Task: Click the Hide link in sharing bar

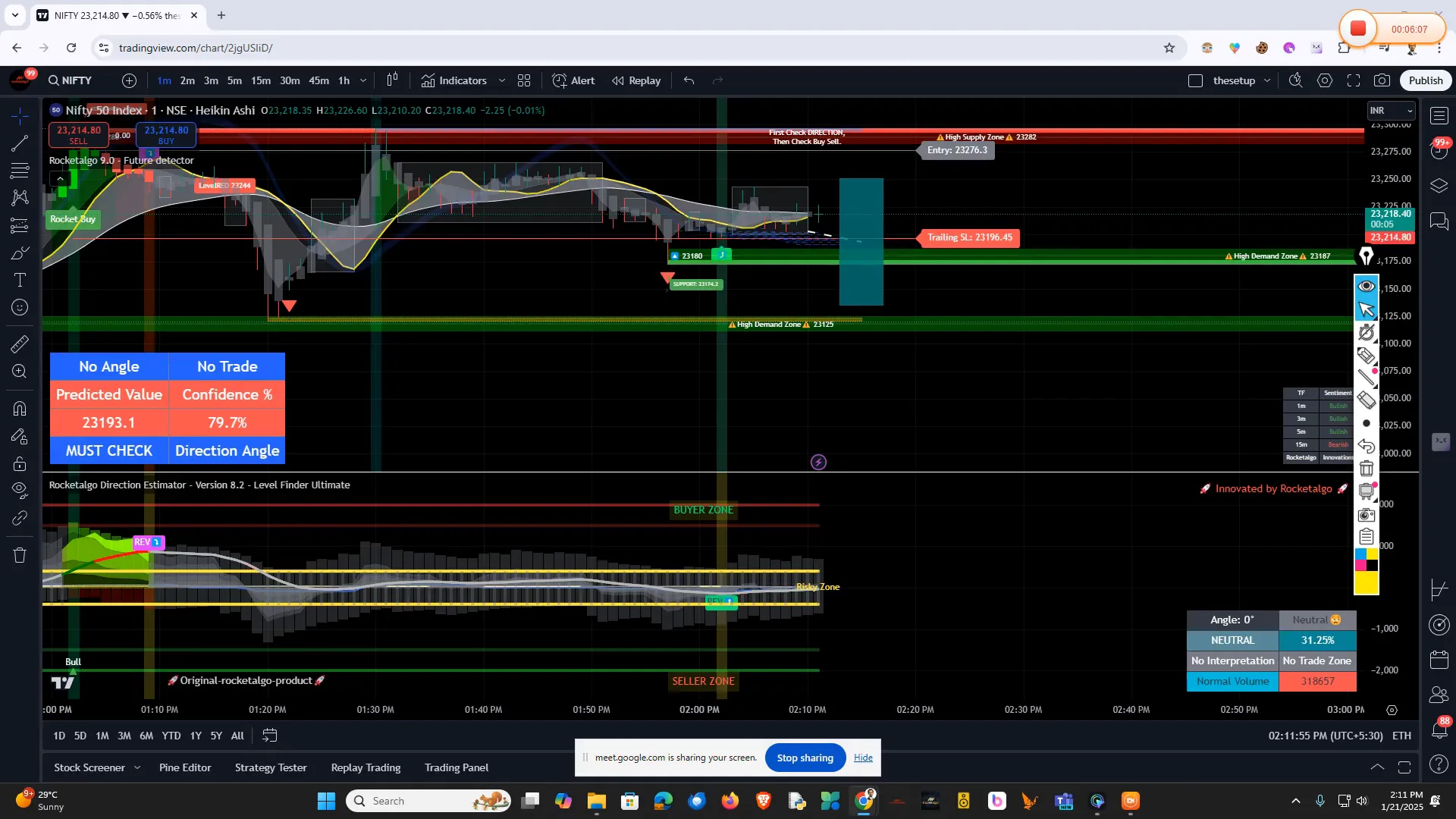Action: tap(863, 758)
